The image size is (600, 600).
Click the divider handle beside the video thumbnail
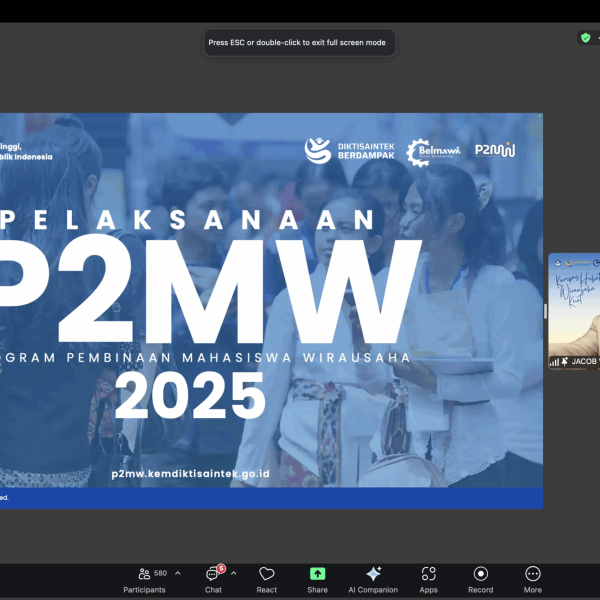point(545,311)
